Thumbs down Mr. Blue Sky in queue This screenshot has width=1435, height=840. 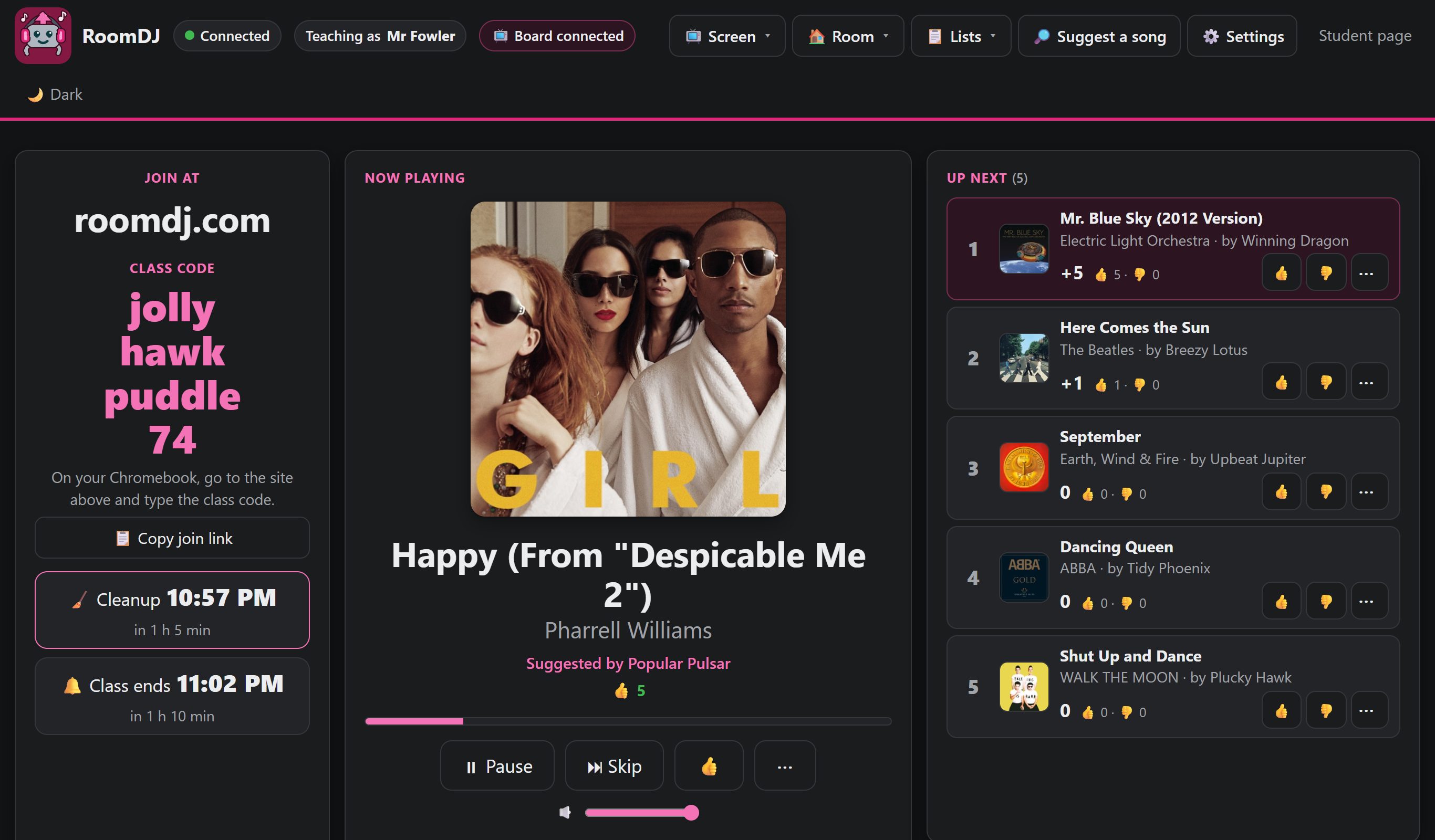point(1326,273)
